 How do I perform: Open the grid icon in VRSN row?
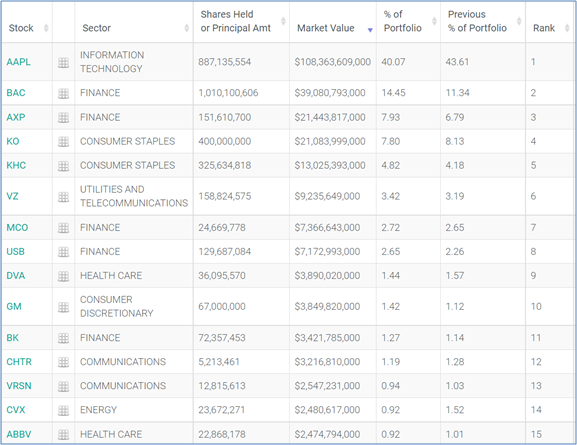(63, 386)
